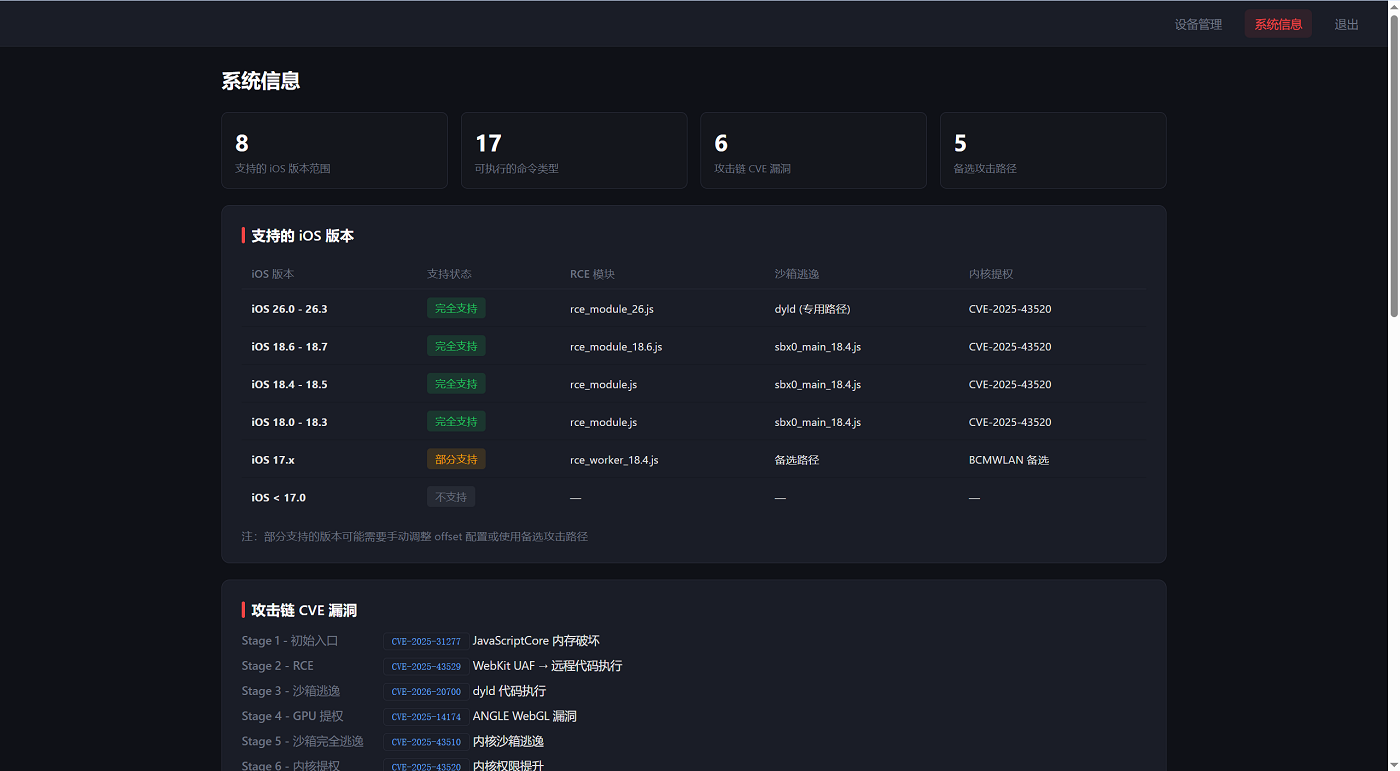Click the 退出 logout link
The width and height of the screenshot is (1400, 771).
[x=1346, y=24]
